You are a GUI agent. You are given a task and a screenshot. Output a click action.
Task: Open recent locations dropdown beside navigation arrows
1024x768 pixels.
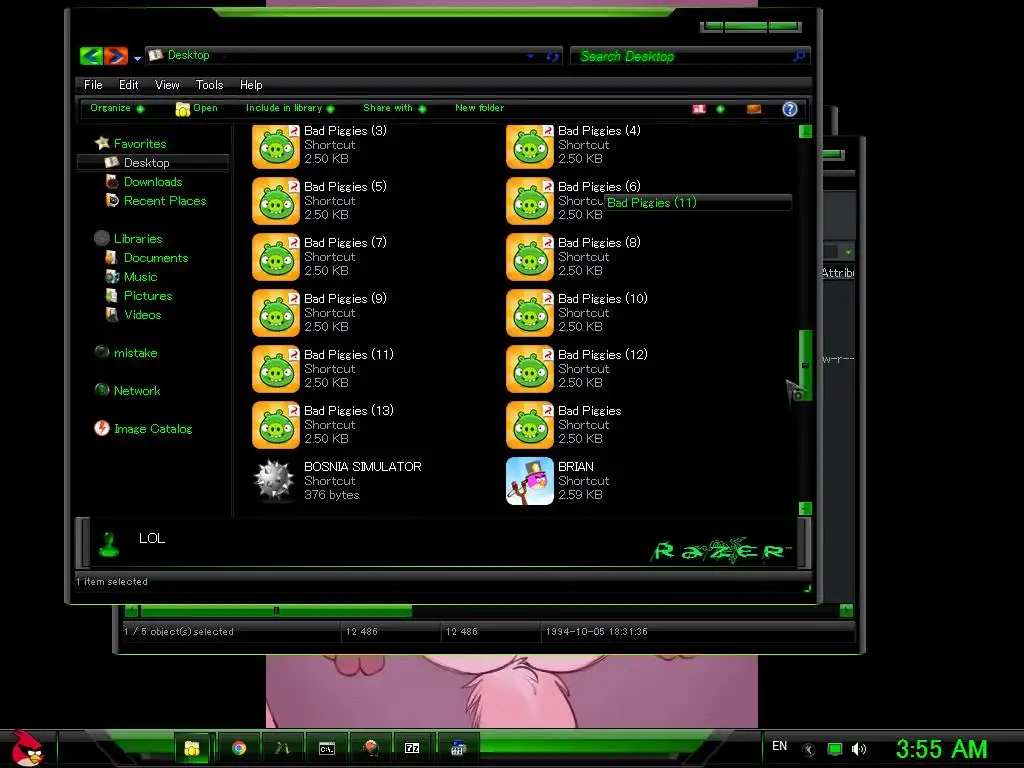coord(137,58)
